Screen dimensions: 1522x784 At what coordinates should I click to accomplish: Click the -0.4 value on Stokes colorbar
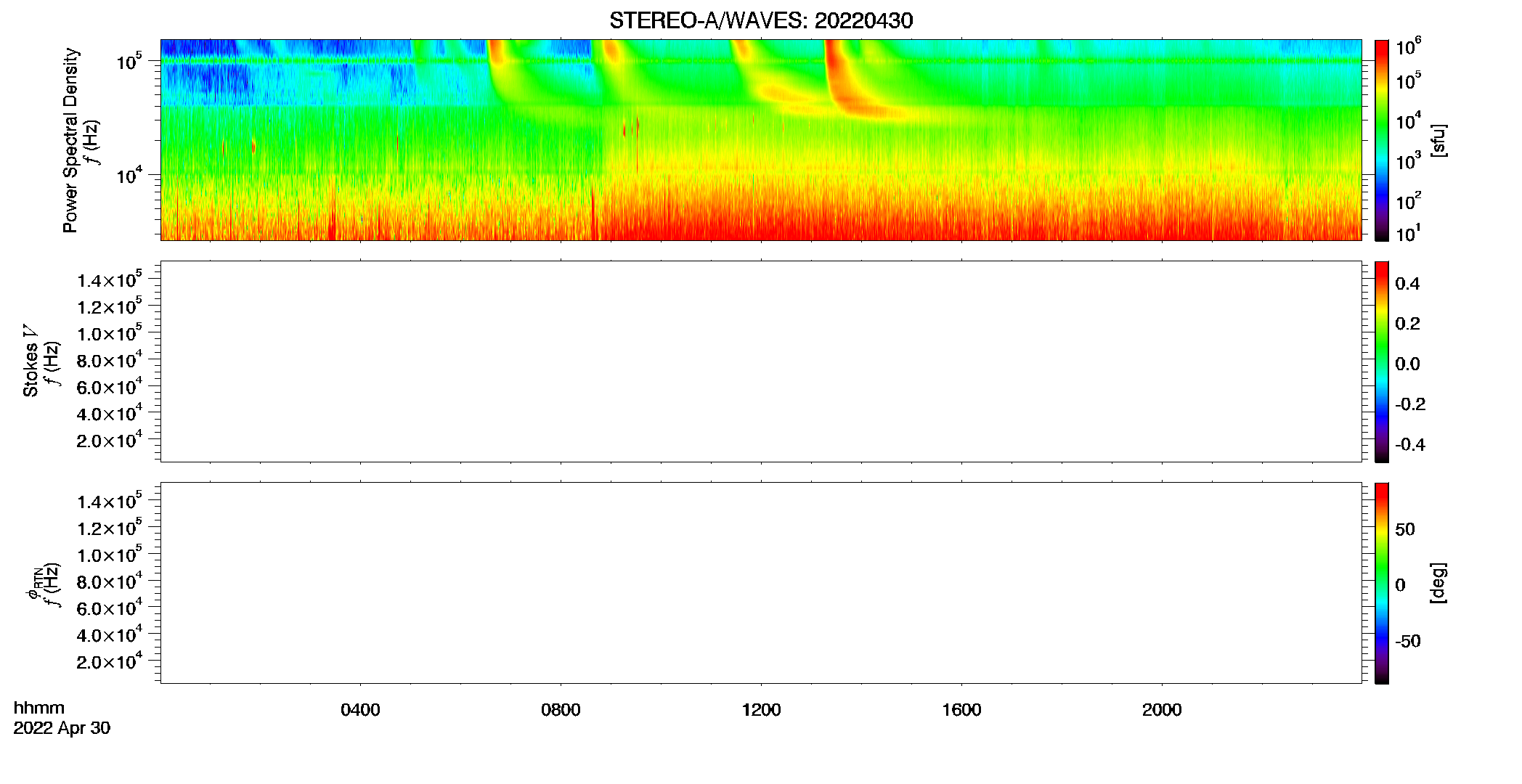[x=1410, y=445]
